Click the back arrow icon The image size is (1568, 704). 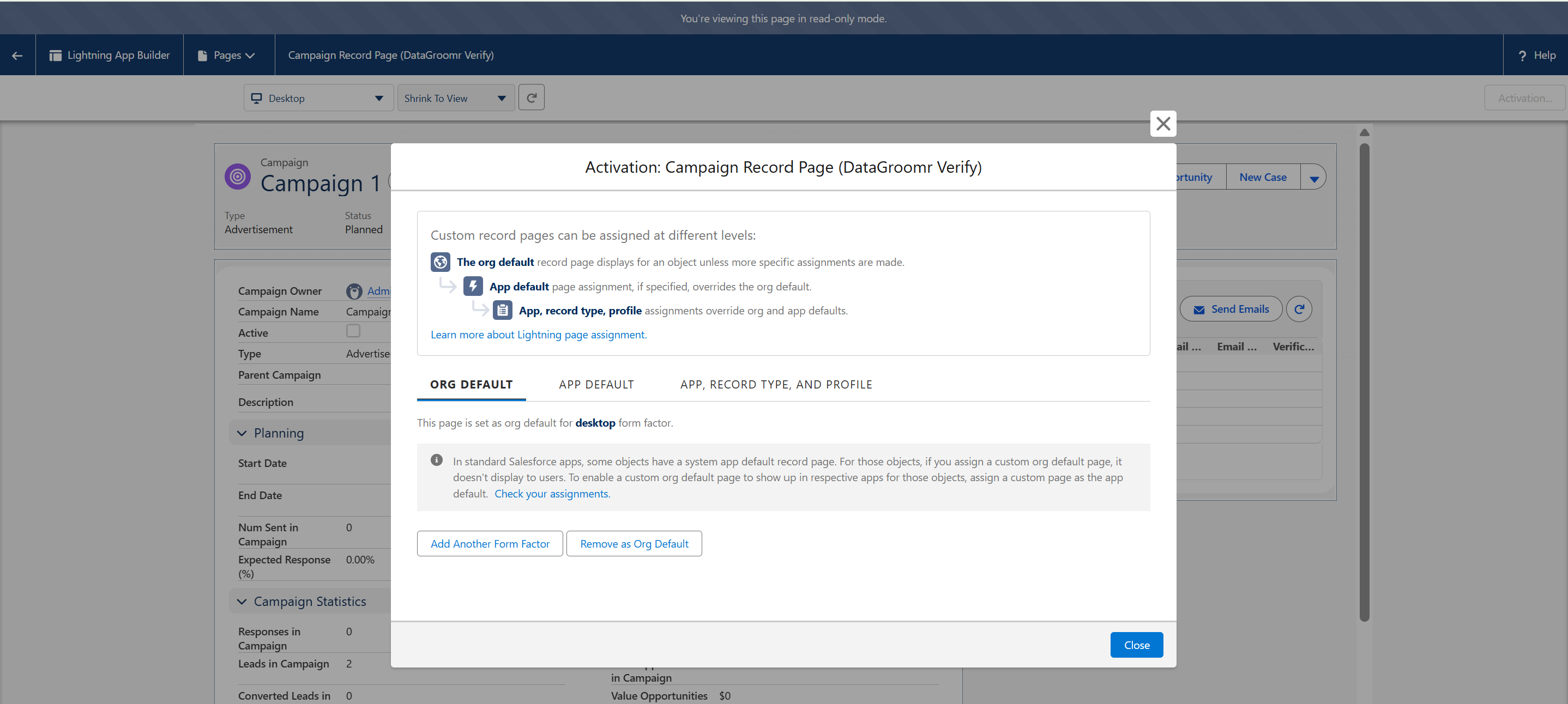[x=17, y=56]
